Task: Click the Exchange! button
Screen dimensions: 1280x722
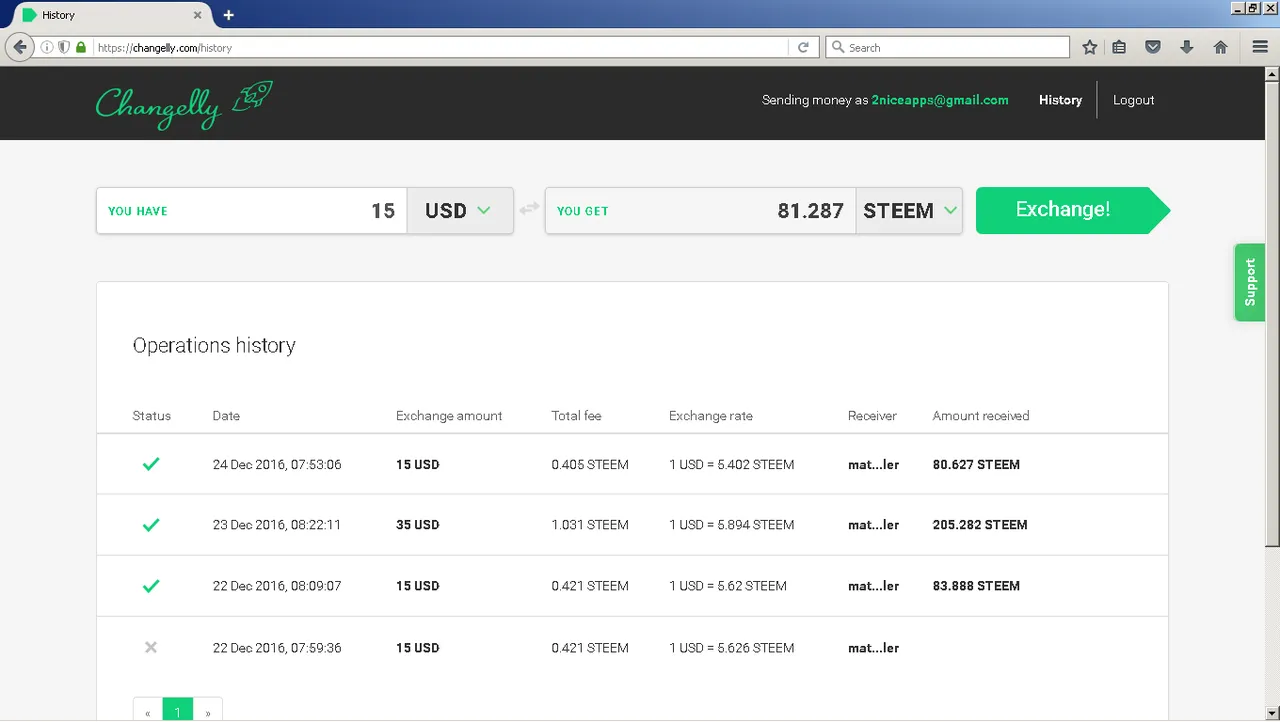Action: click(x=1072, y=210)
